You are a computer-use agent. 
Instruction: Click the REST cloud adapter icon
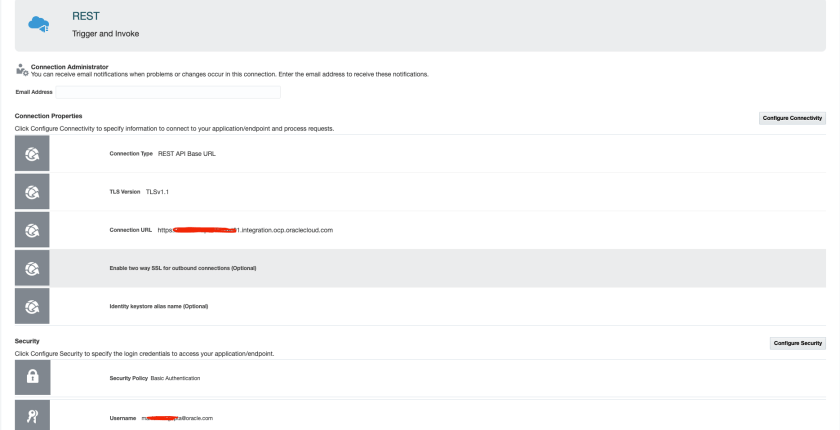pyautogui.click(x=41, y=24)
